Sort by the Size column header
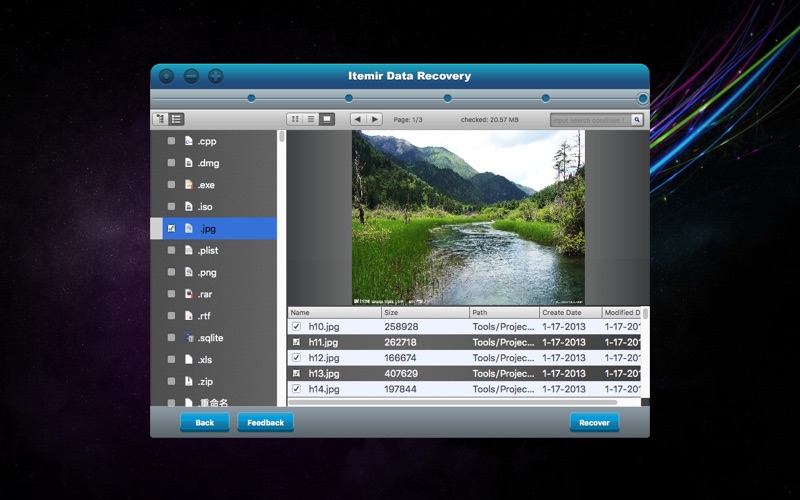The width and height of the screenshot is (800, 500). coord(425,312)
